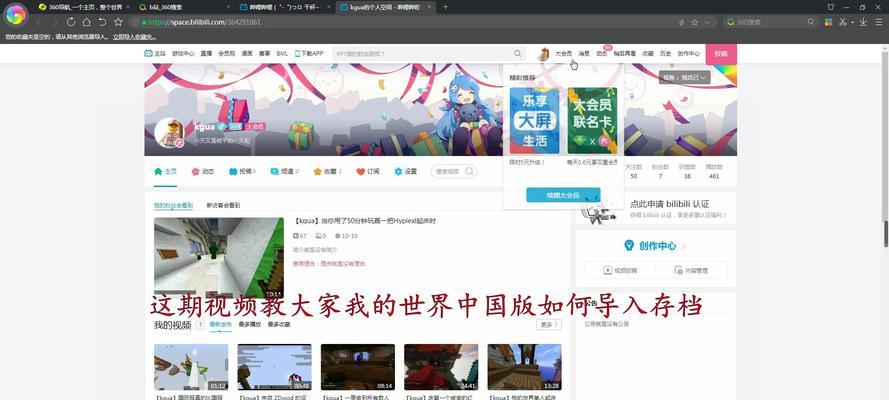Viewport: 889px width, 400px height.
Task: Open 历史 in top nav
Action: tap(666, 53)
